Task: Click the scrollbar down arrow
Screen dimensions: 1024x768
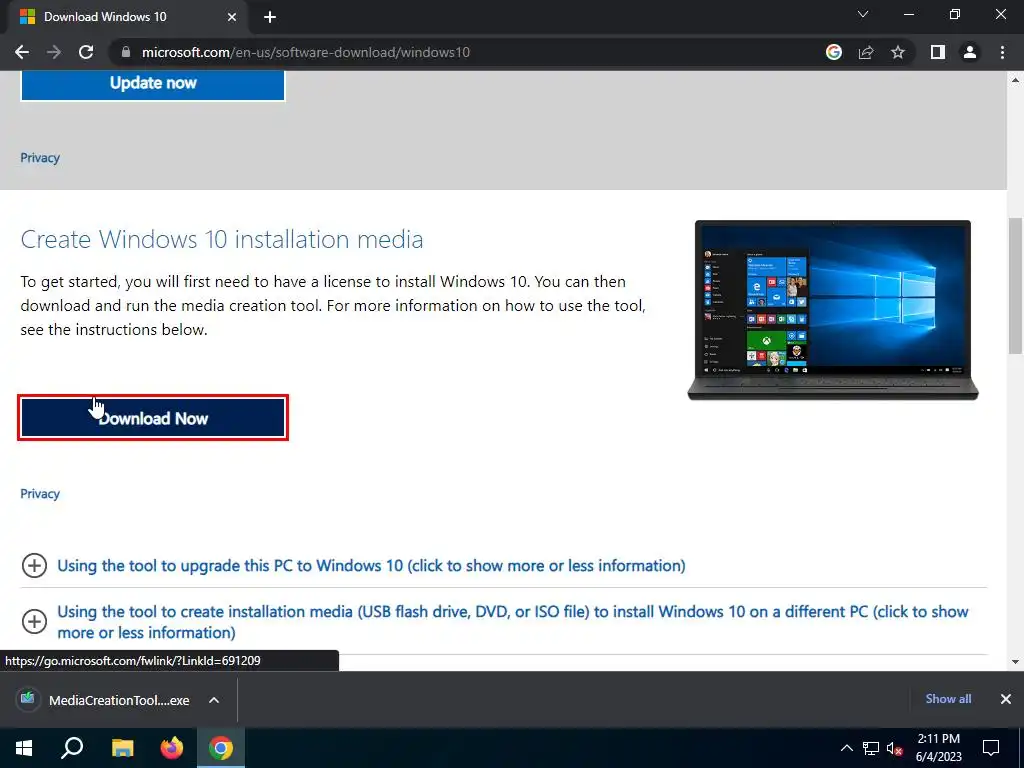Action: [x=1016, y=662]
